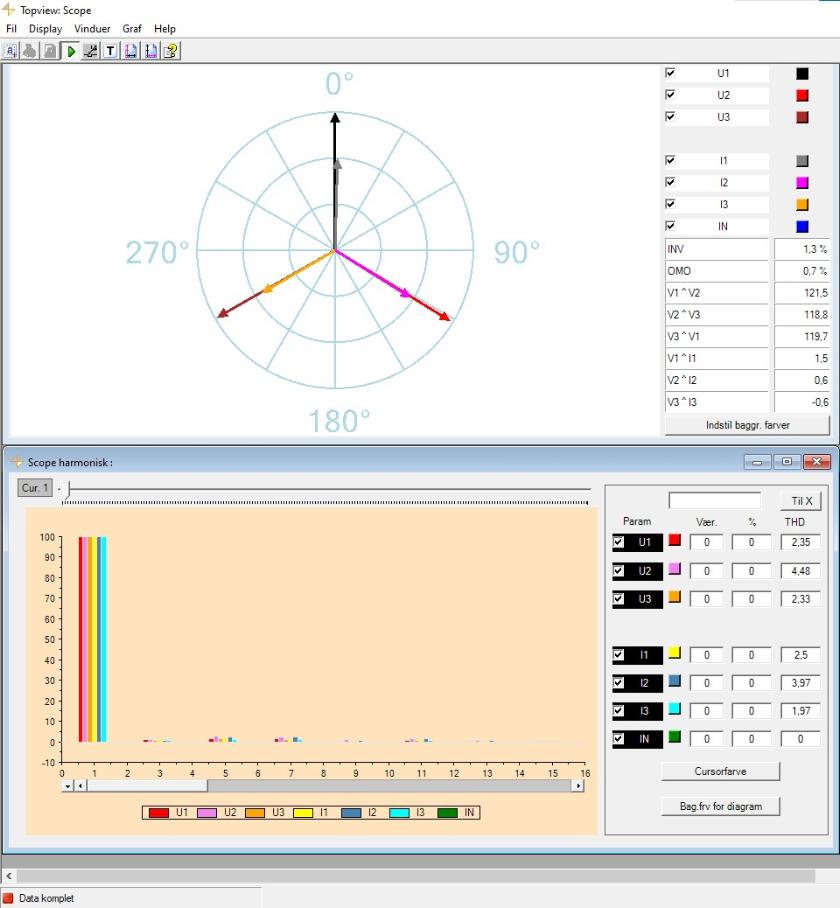The height and width of the screenshot is (908, 840).
Task: Click the horizontal cursor measurement toolbar icon
Action: [131, 51]
